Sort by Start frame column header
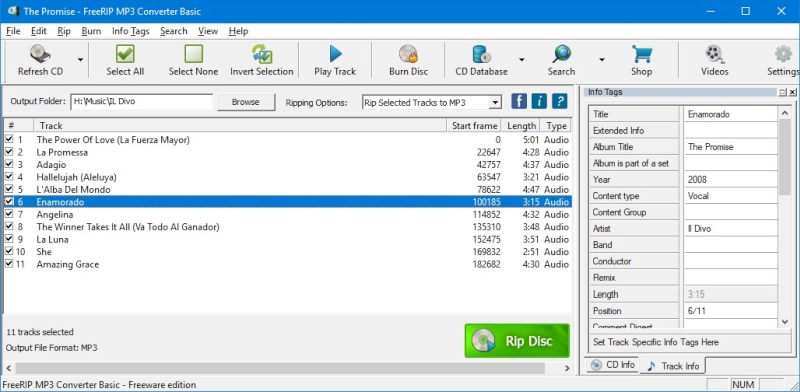 coord(474,126)
